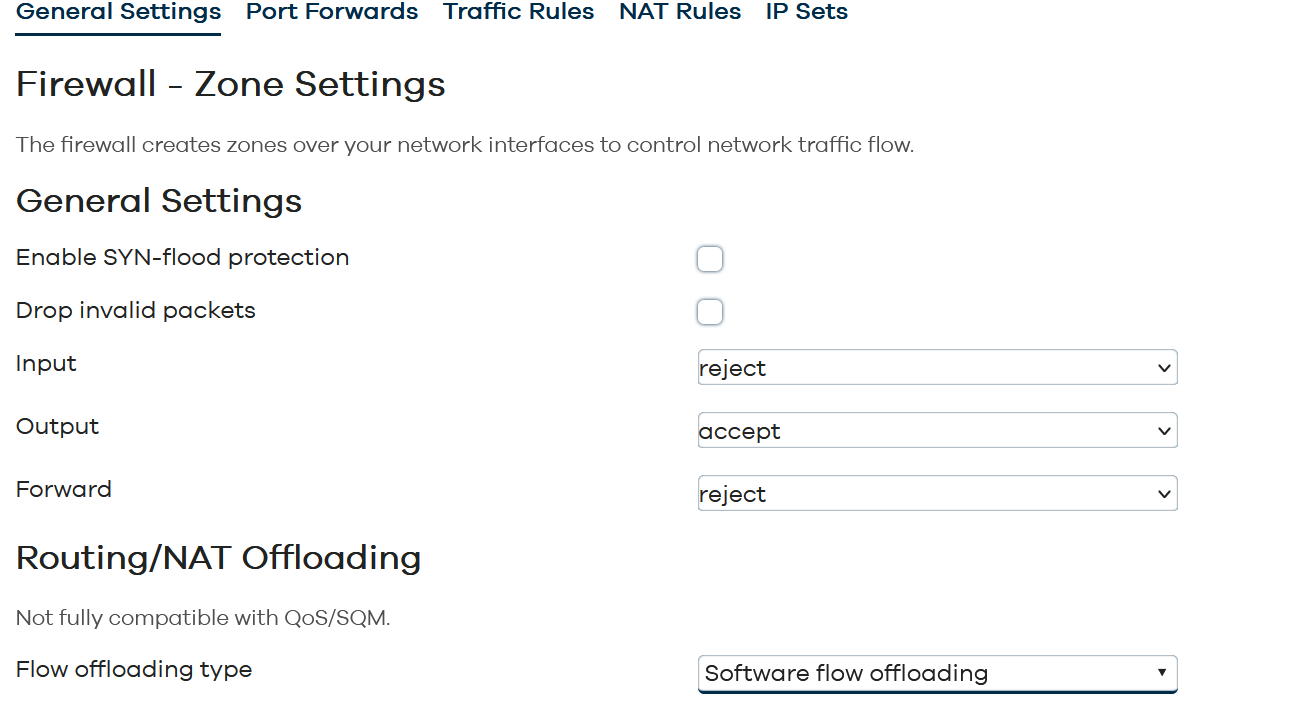The image size is (1296, 716).
Task: Click the General Settings tab
Action: (x=118, y=12)
